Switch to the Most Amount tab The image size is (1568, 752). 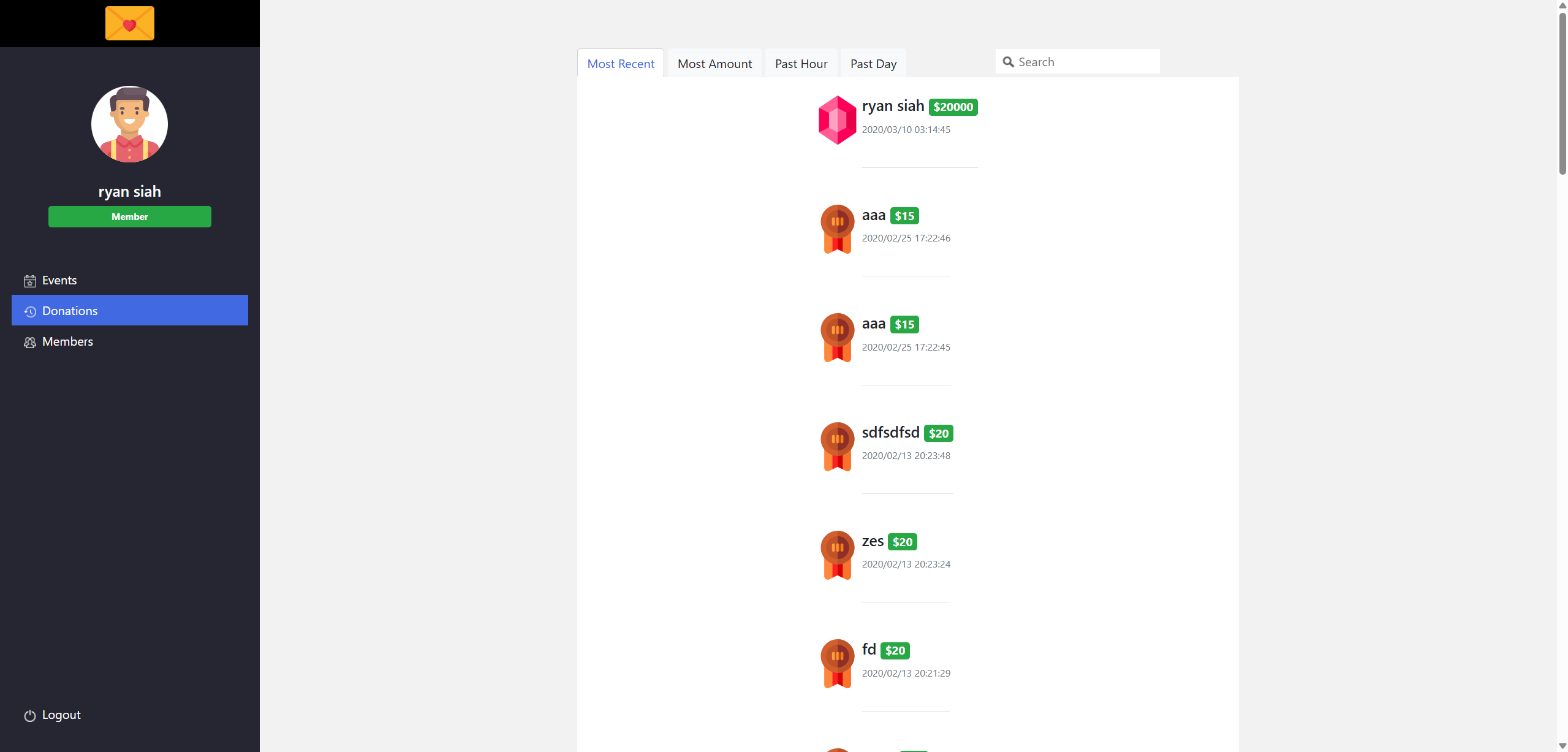(x=714, y=64)
